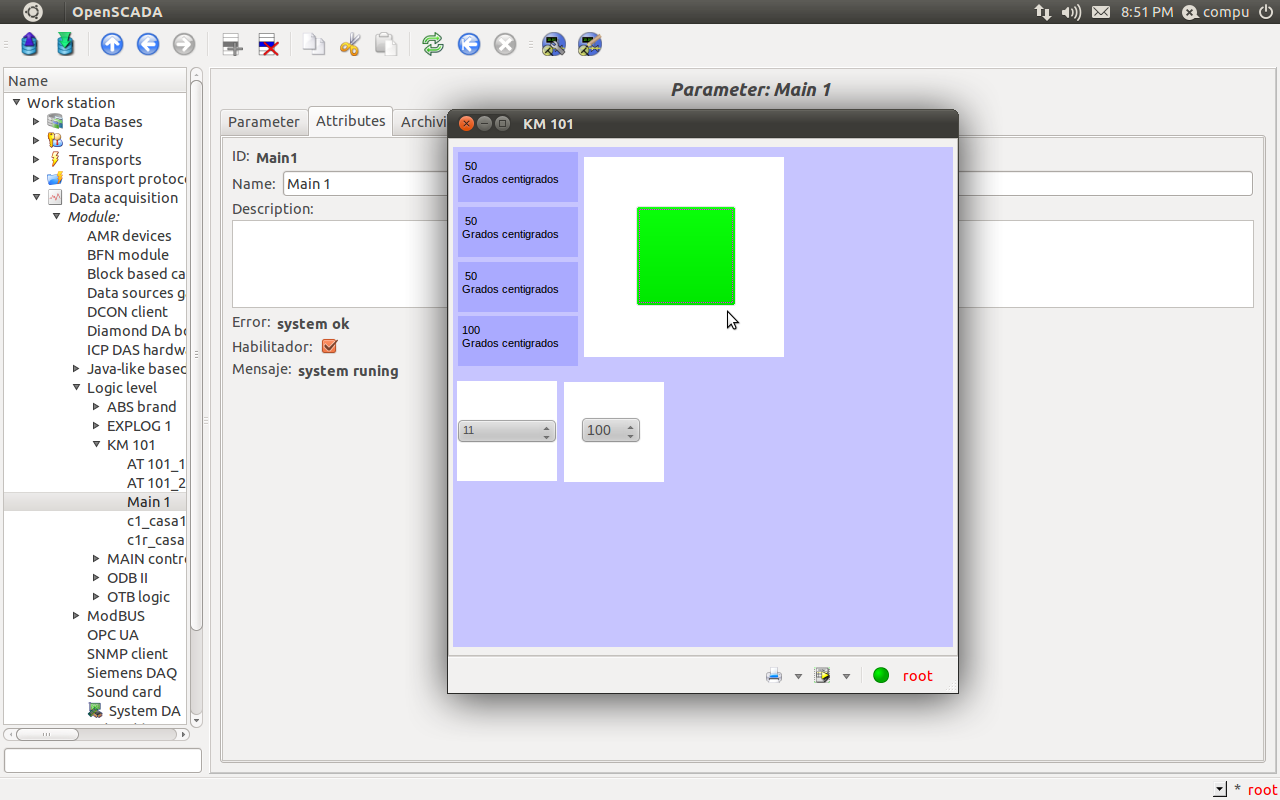The image size is (1280, 800).
Task: Click the Add item toolbar icon
Action: [232, 44]
